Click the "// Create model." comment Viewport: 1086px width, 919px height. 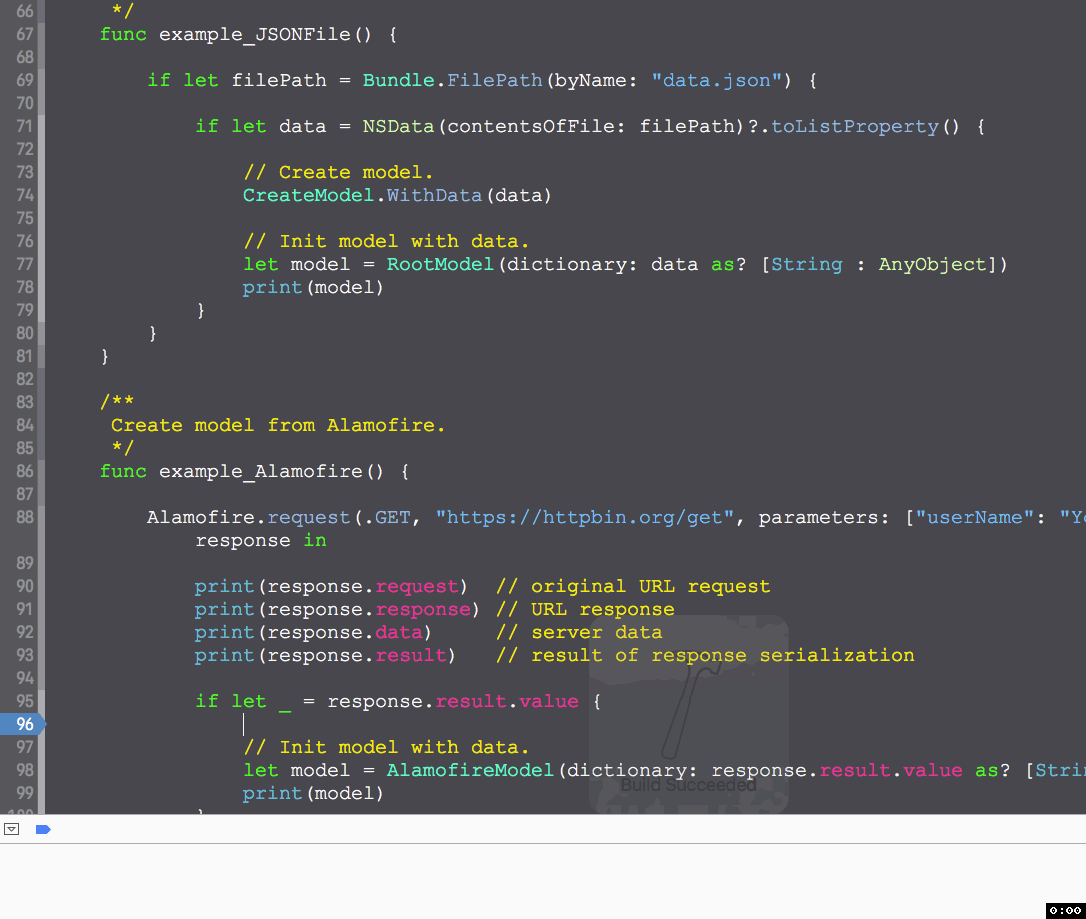point(338,172)
